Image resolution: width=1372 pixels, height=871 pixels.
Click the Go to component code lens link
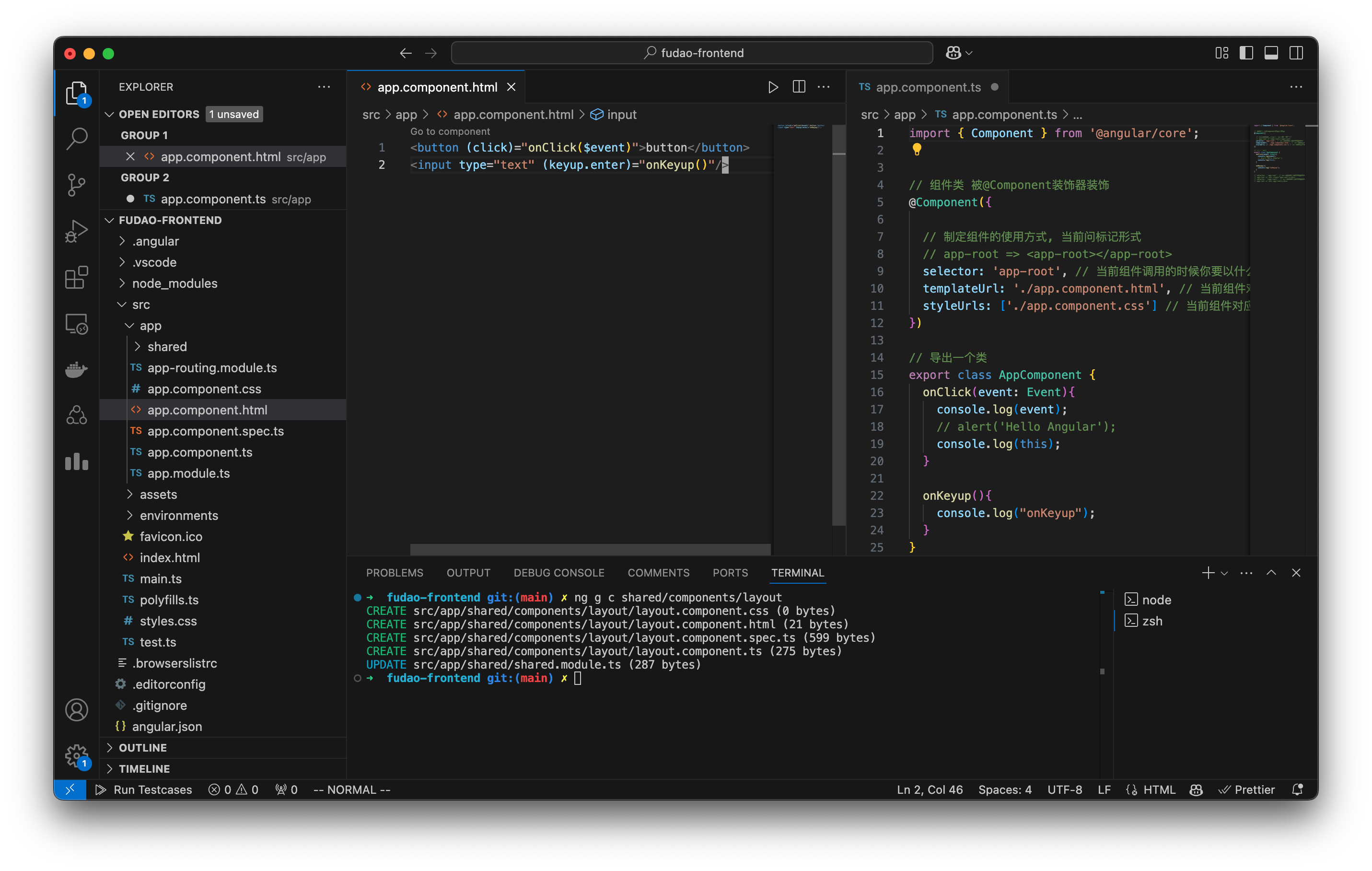click(x=450, y=131)
